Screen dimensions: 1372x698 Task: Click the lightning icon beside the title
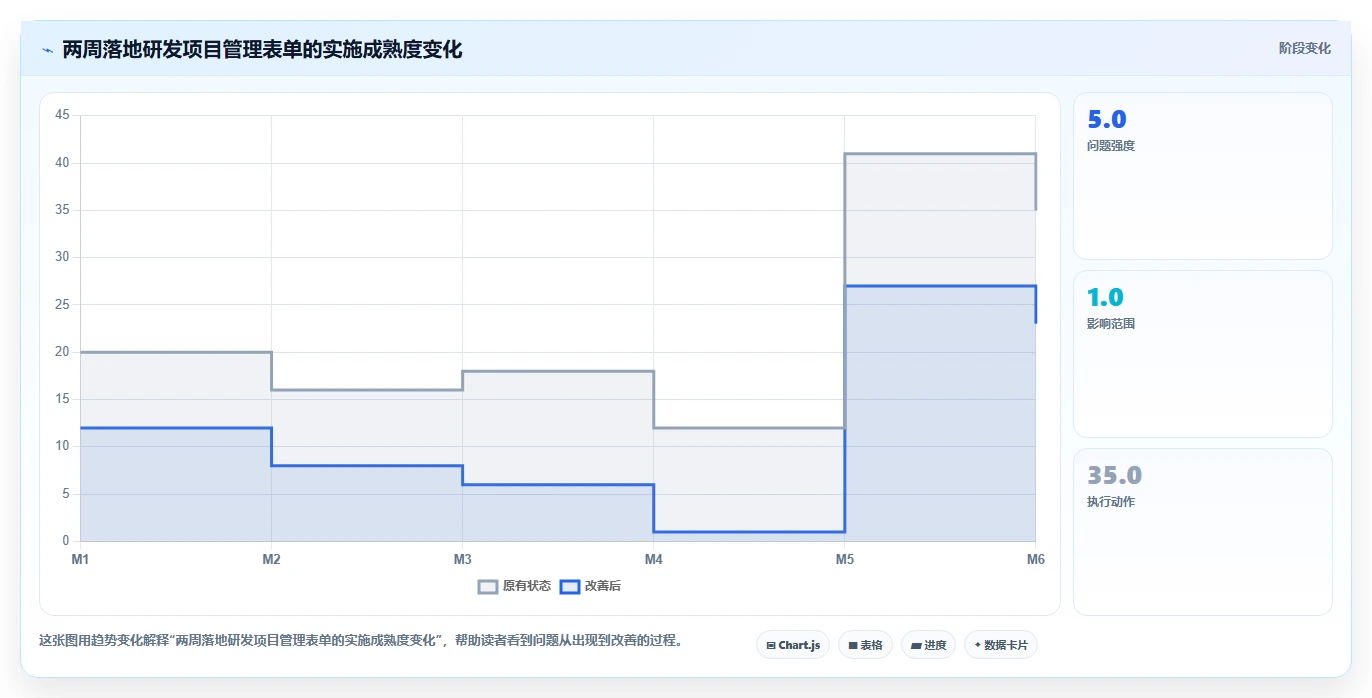(x=47, y=50)
